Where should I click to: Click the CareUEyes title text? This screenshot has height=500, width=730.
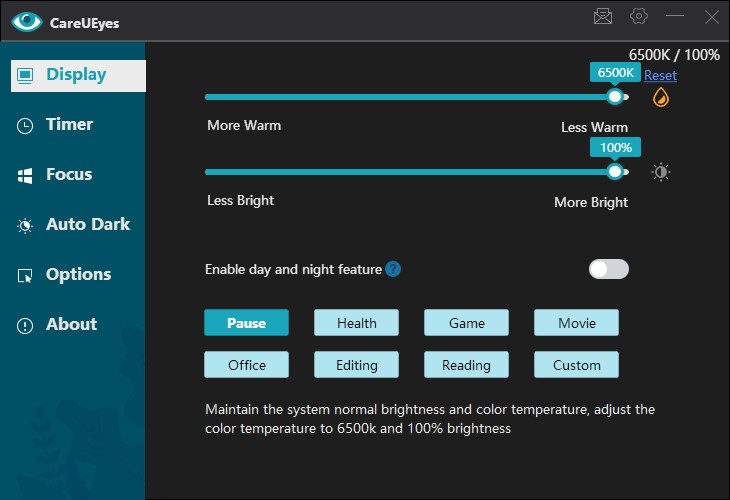click(84, 23)
